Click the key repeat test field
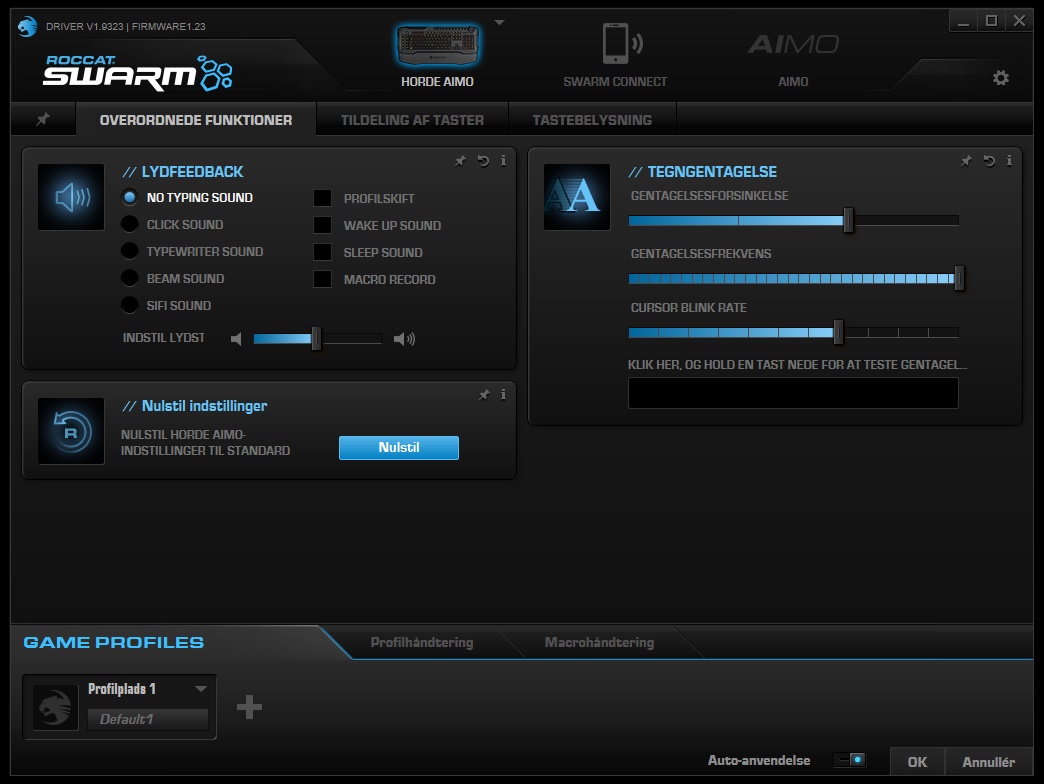Image resolution: width=1044 pixels, height=784 pixels. pyautogui.click(x=793, y=393)
